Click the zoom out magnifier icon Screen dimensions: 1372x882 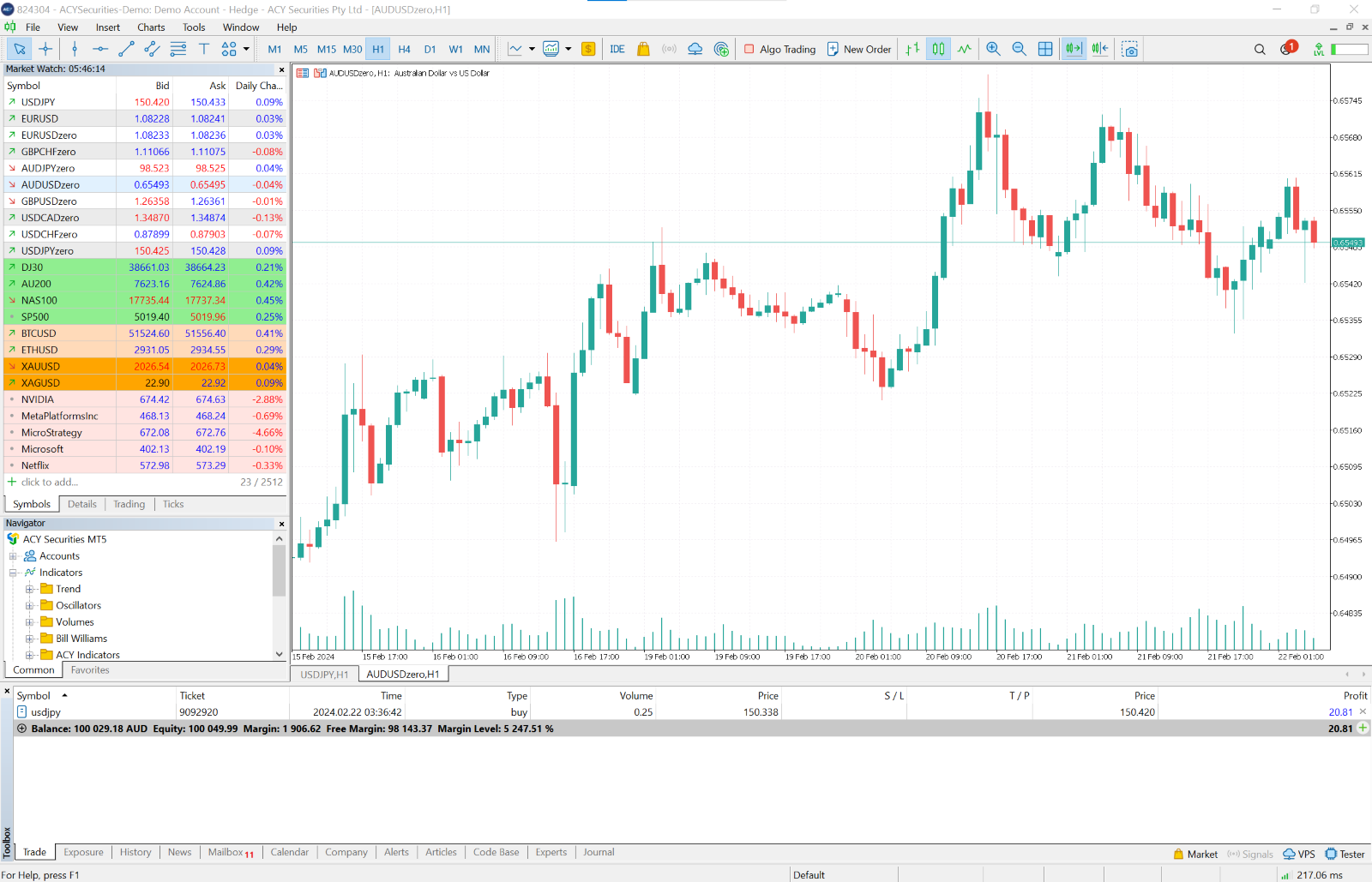tap(1019, 49)
